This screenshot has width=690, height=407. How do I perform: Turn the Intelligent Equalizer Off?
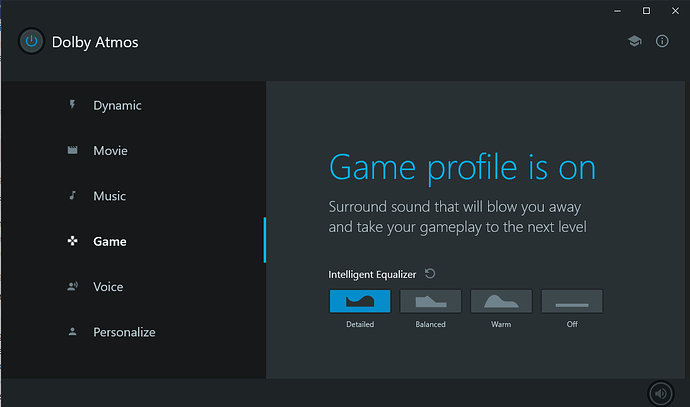tap(572, 301)
